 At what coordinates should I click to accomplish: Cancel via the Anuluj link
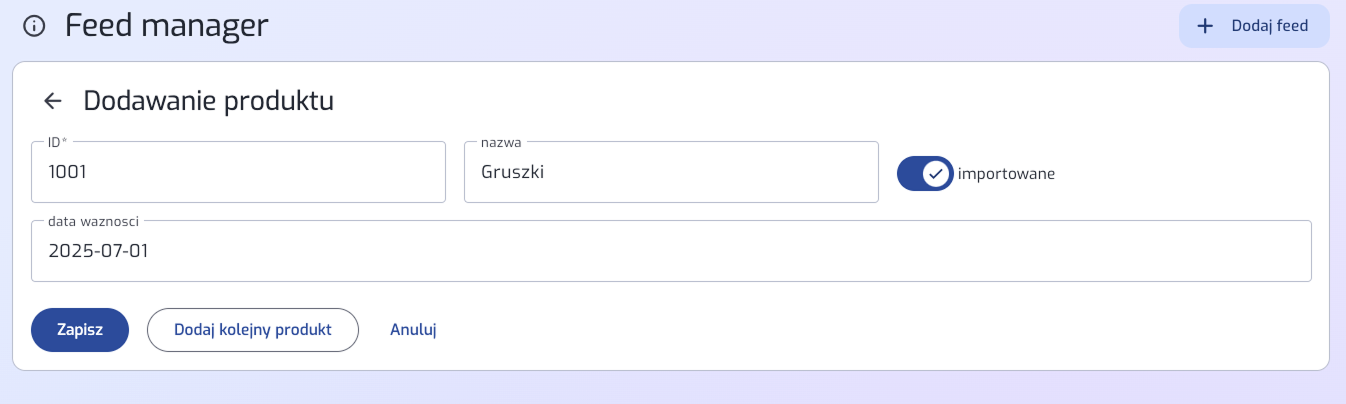(x=413, y=330)
